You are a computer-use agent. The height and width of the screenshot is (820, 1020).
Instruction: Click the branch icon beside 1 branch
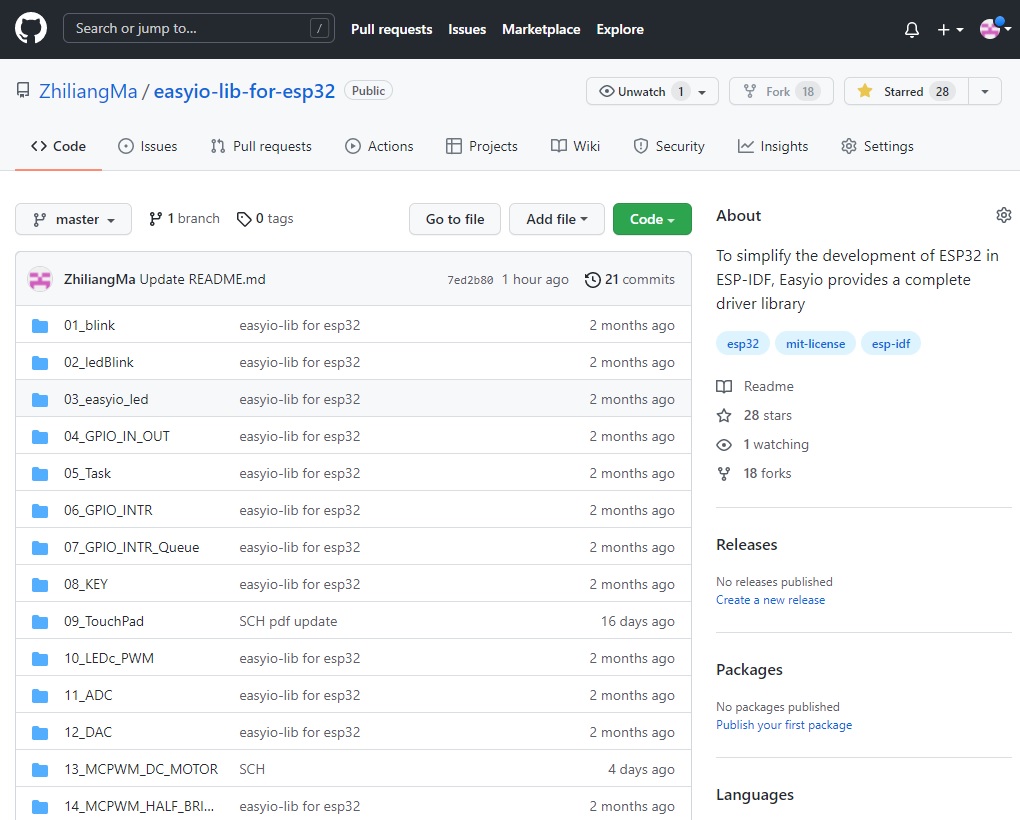pyautogui.click(x=155, y=219)
